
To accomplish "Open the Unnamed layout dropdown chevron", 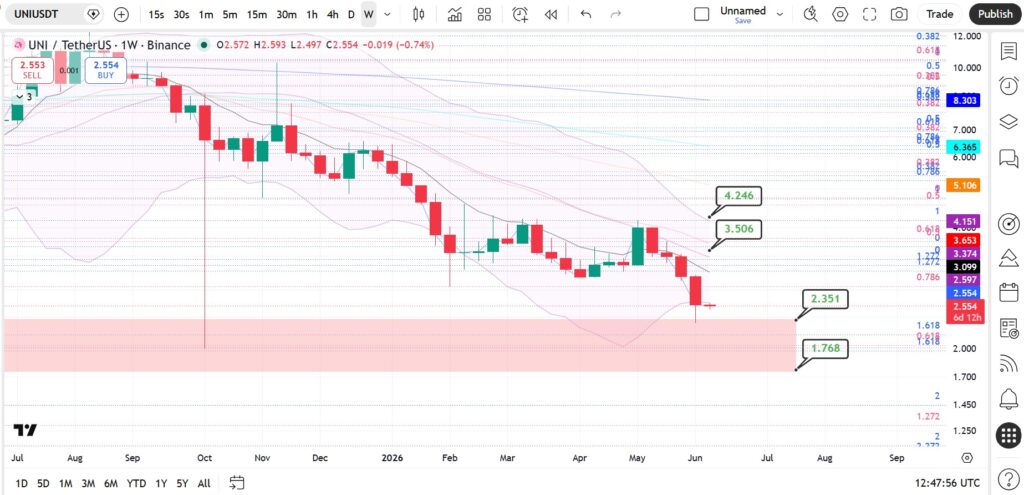I will [779, 14].
